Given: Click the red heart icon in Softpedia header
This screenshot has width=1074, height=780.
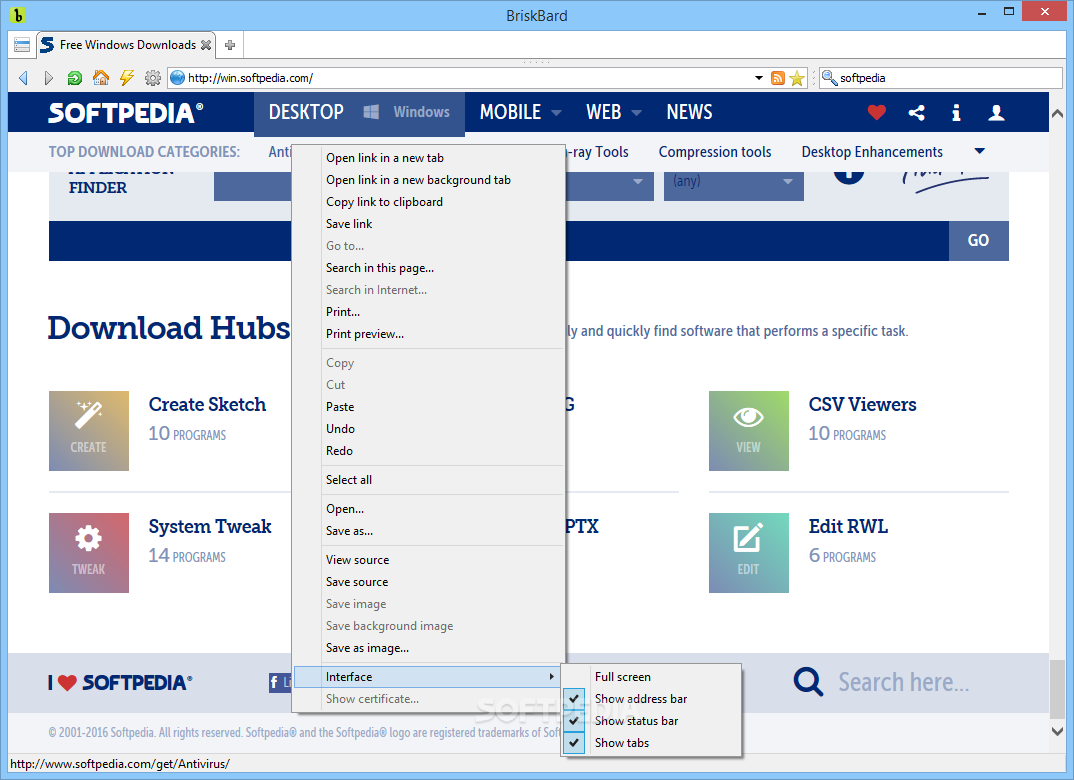Looking at the screenshot, I should pyautogui.click(x=877, y=112).
